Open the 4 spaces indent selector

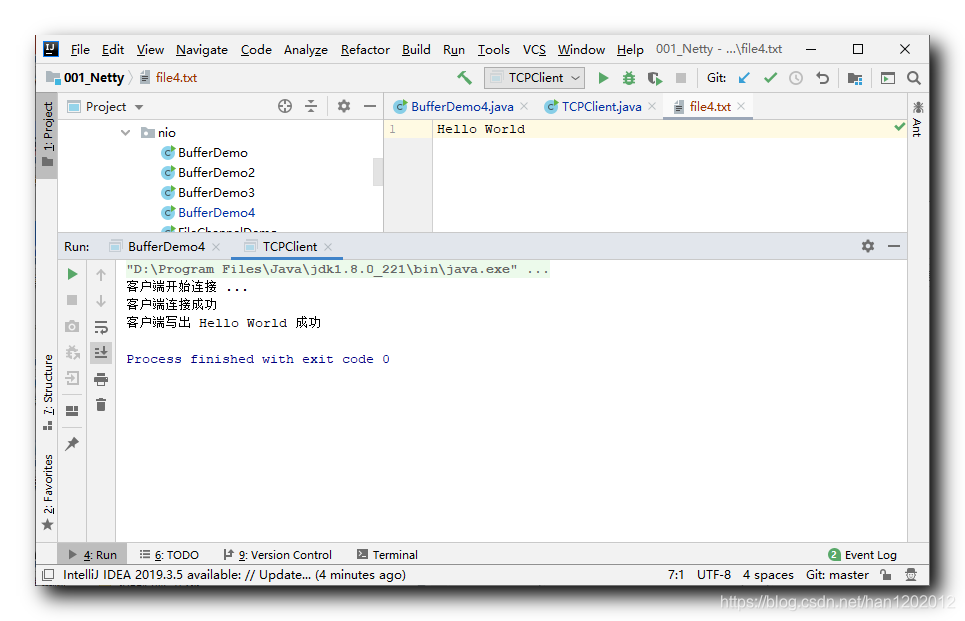tap(768, 575)
